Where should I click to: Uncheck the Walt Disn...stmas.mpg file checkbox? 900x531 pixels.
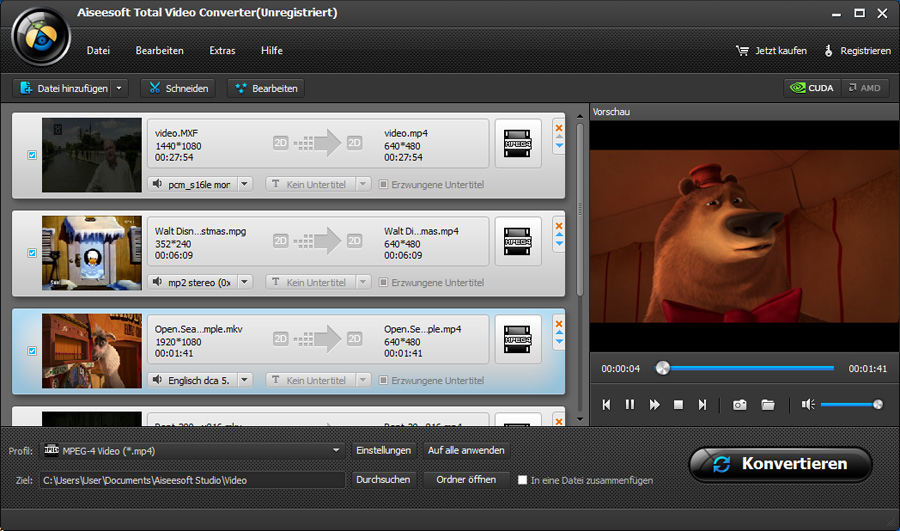click(32, 253)
